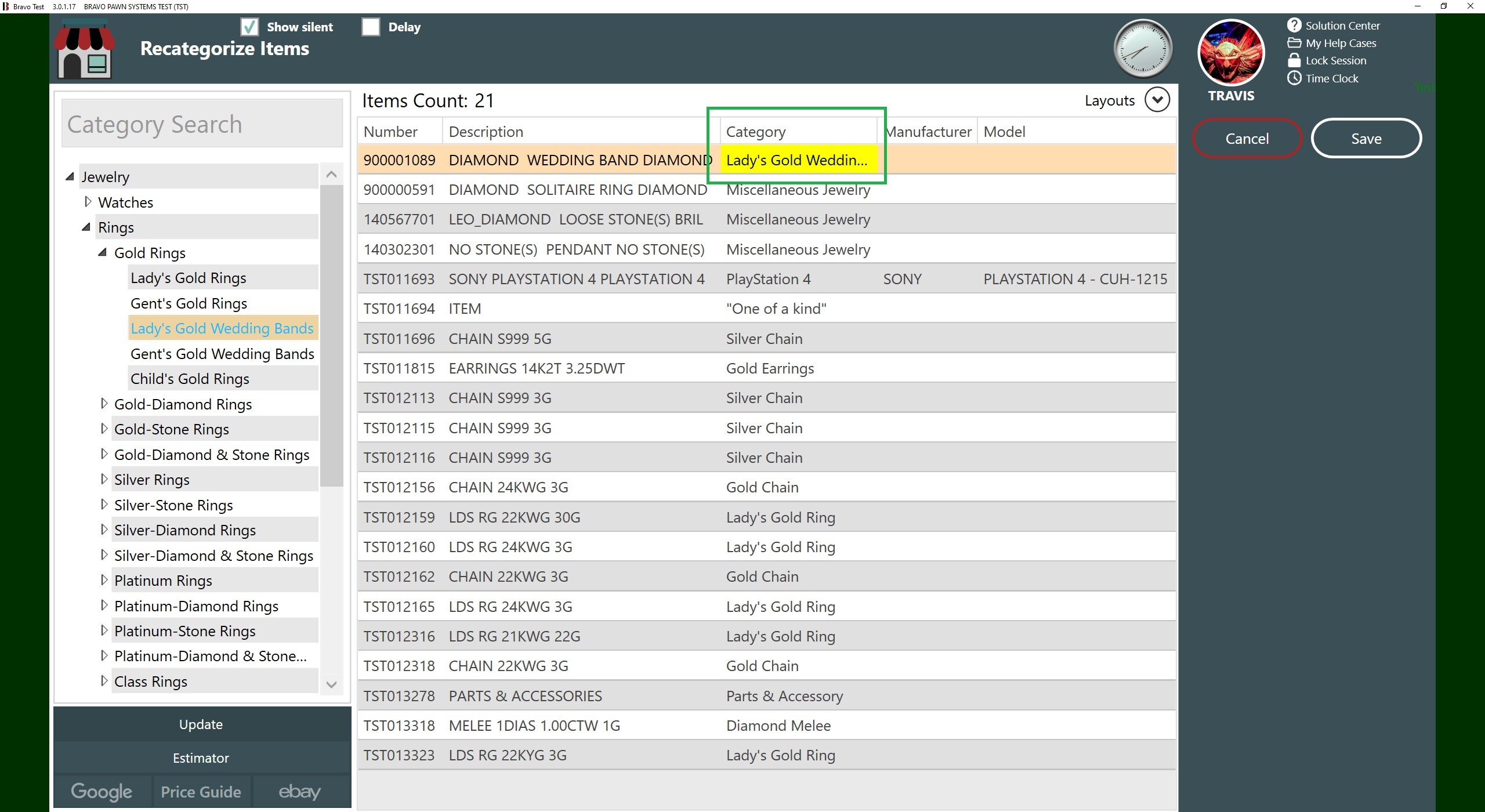Expand the Watches tree node
The width and height of the screenshot is (1485, 812).
(x=88, y=202)
